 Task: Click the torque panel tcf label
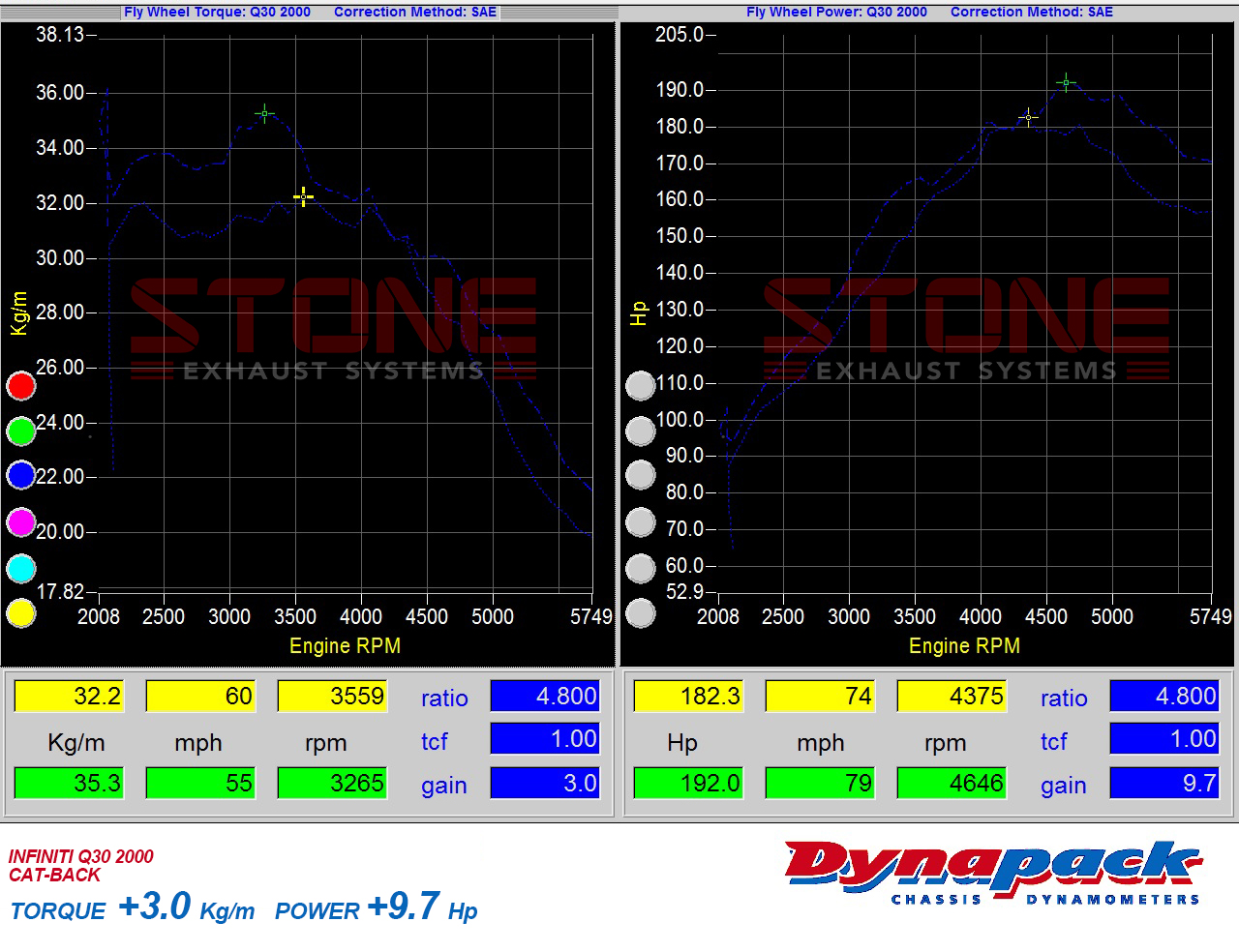[x=434, y=741]
